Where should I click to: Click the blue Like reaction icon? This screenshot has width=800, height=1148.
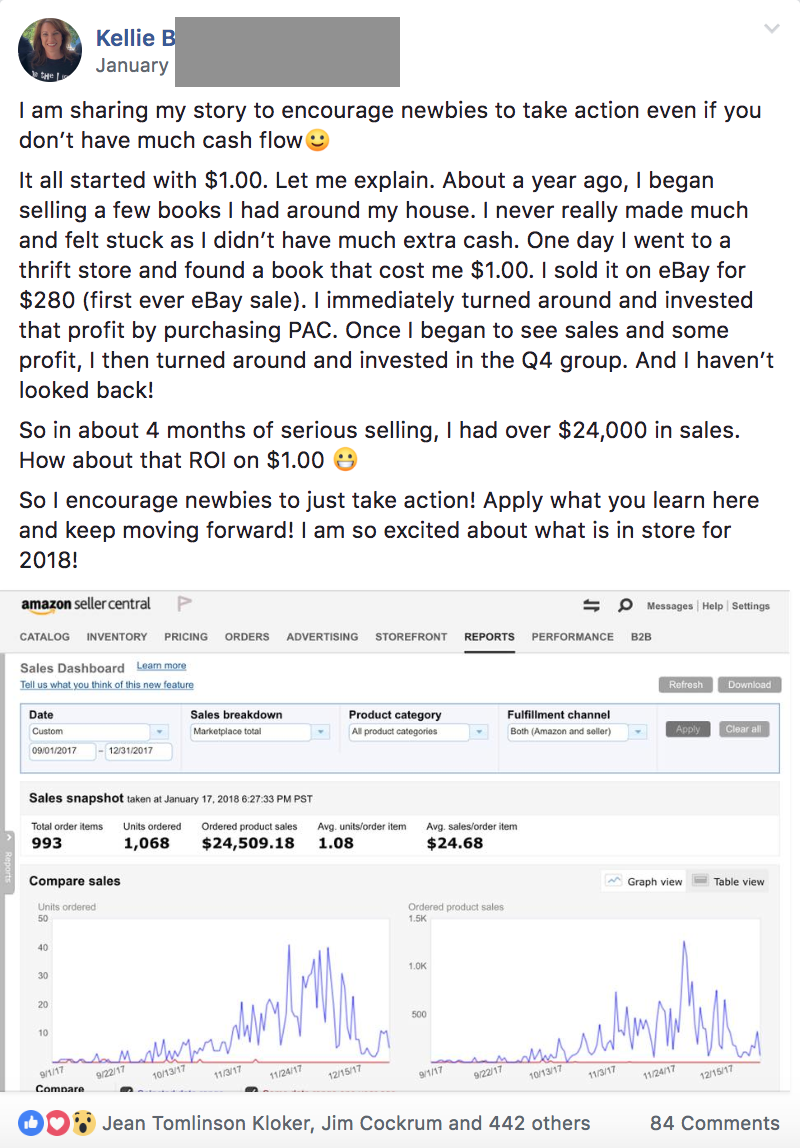pyautogui.click(x=31, y=1123)
